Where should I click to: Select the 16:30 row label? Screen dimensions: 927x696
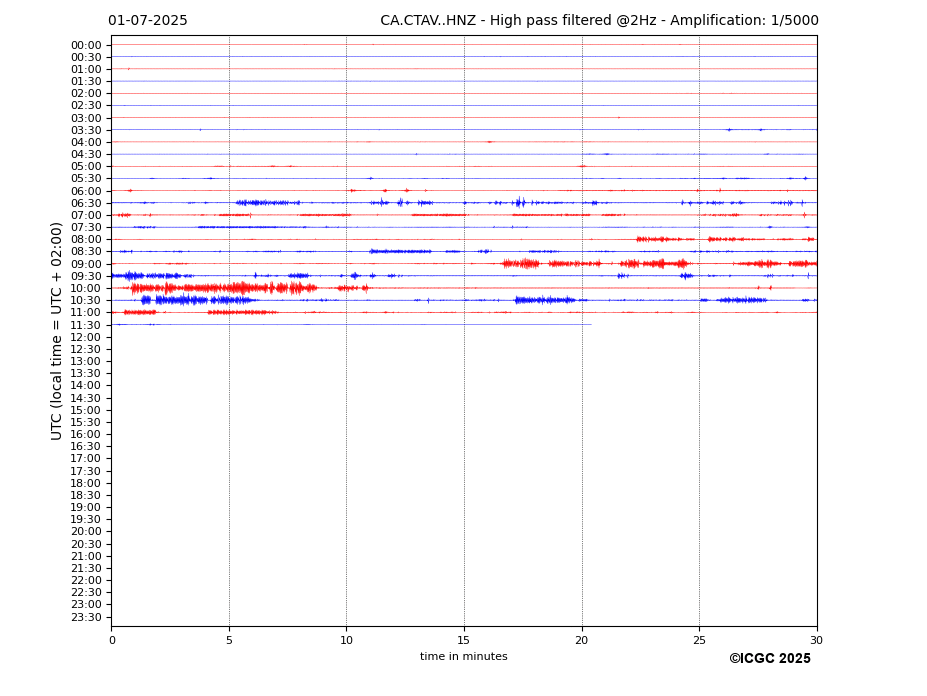pos(86,446)
